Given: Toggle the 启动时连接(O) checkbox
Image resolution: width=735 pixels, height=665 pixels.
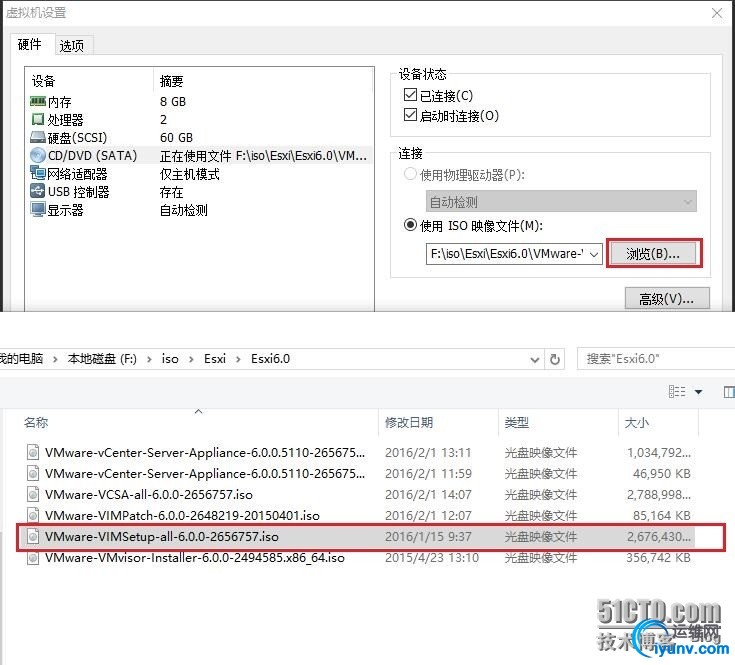Looking at the screenshot, I should [x=410, y=114].
